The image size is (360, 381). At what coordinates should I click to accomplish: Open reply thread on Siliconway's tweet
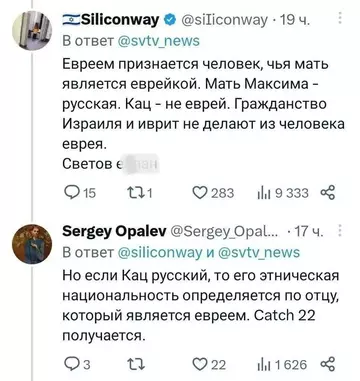pyautogui.click(x=79, y=193)
